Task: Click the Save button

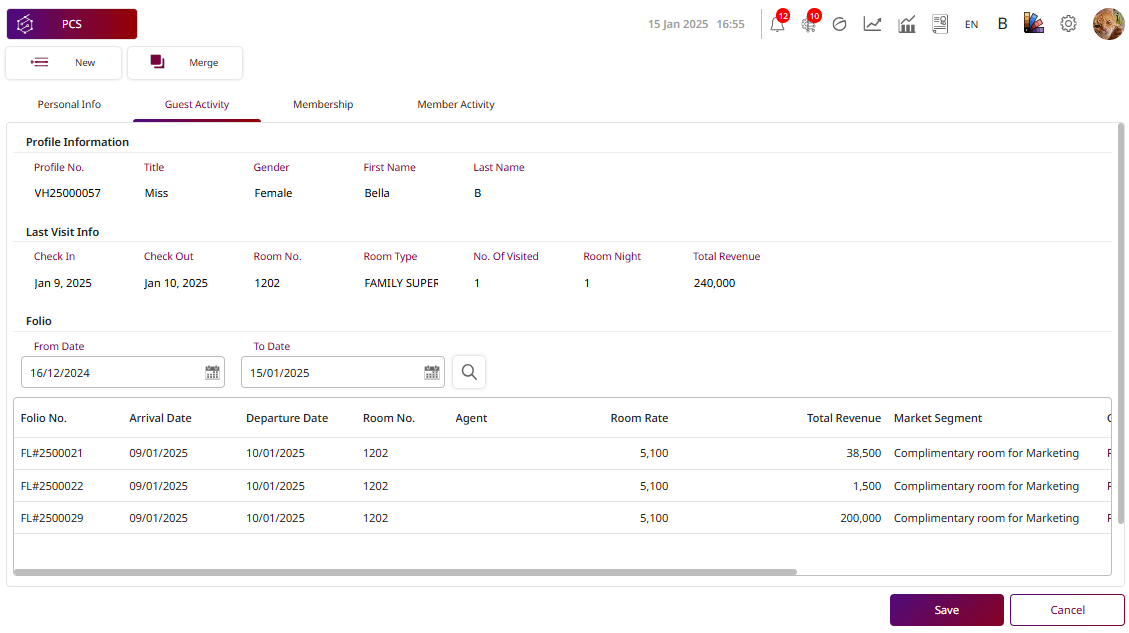Action: click(946, 610)
